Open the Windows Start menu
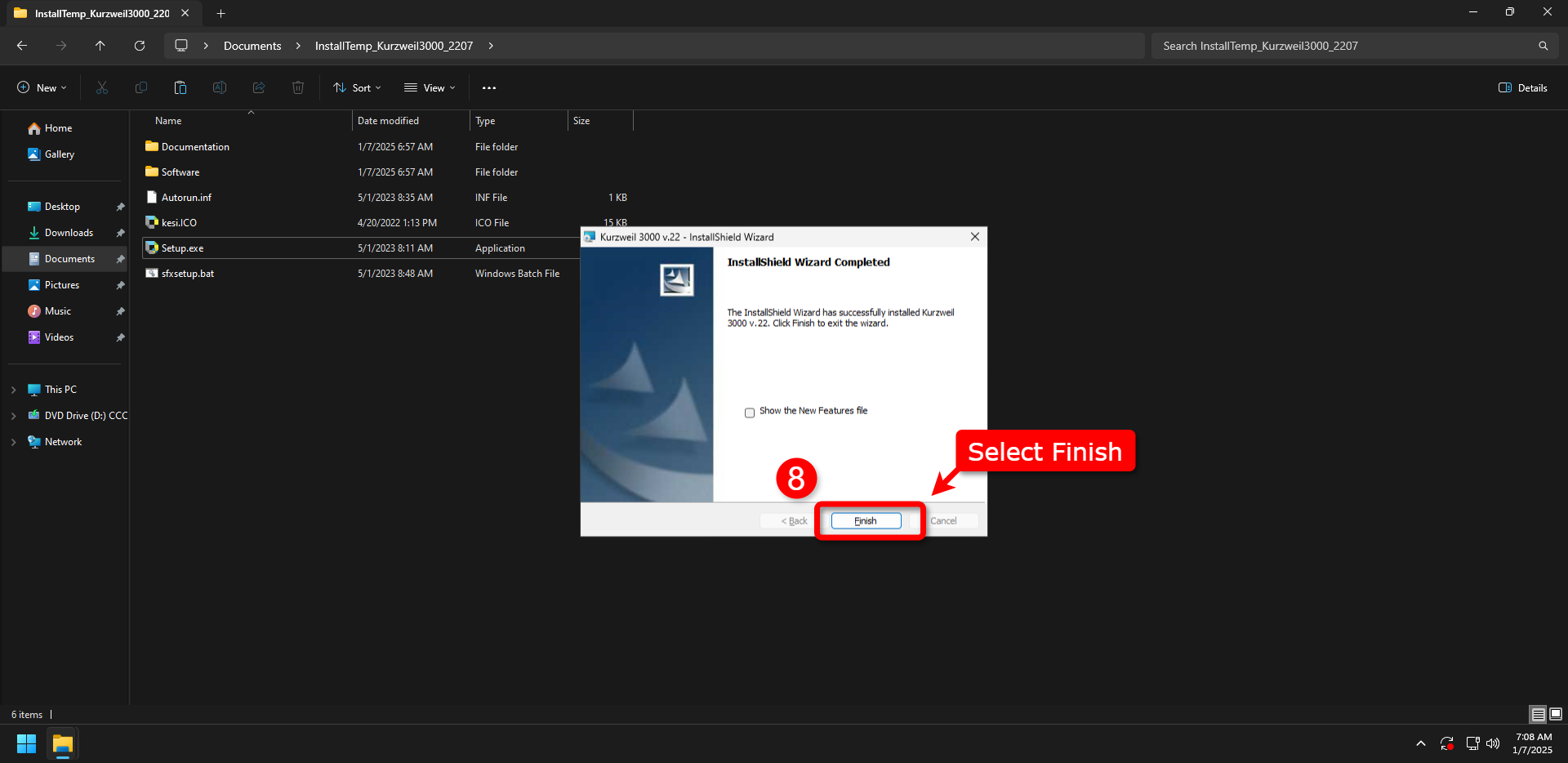Viewport: 1568px width, 763px height. (x=27, y=744)
